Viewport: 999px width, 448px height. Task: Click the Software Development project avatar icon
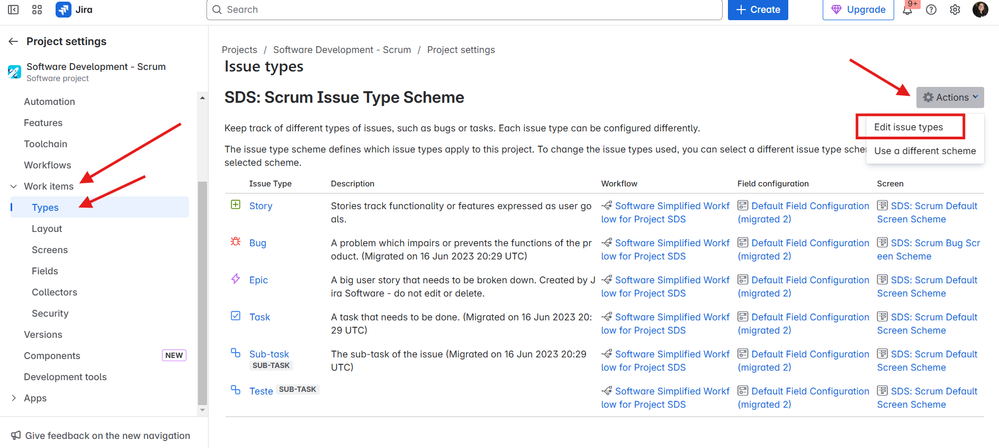(x=14, y=71)
